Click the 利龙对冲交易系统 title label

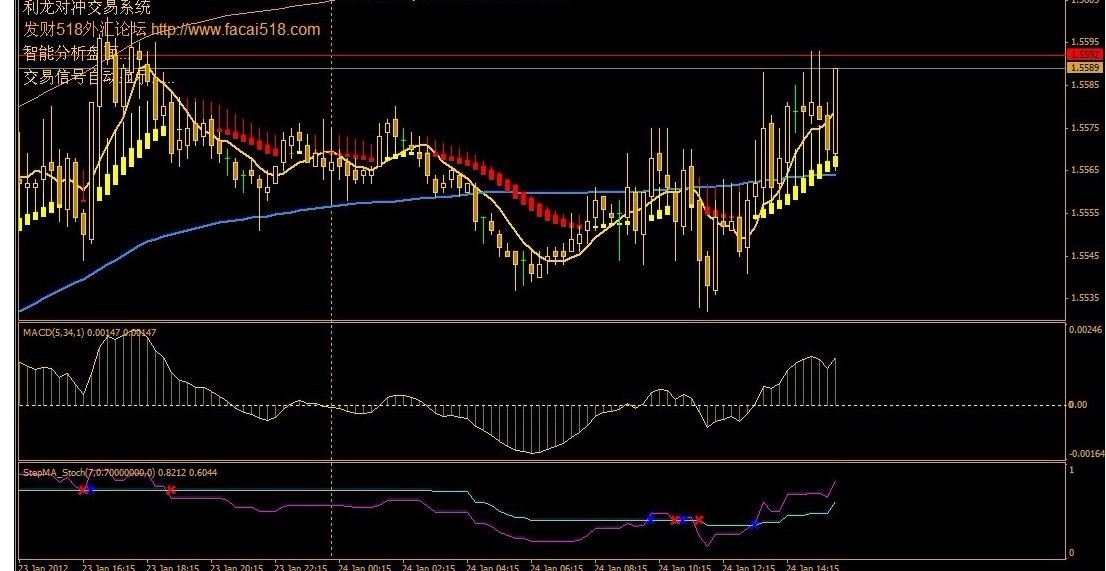tap(86, 8)
